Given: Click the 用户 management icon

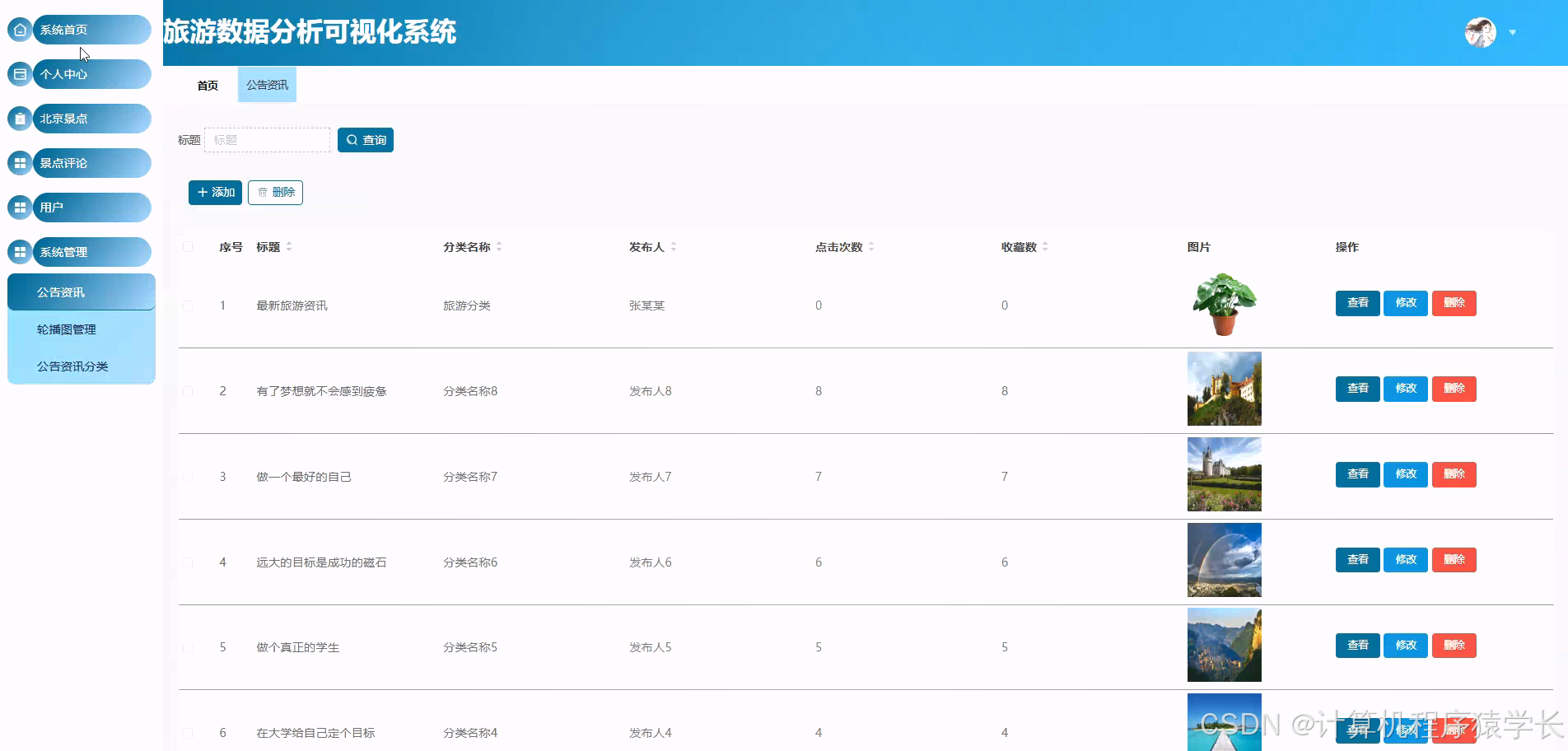Looking at the screenshot, I should [19, 208].
